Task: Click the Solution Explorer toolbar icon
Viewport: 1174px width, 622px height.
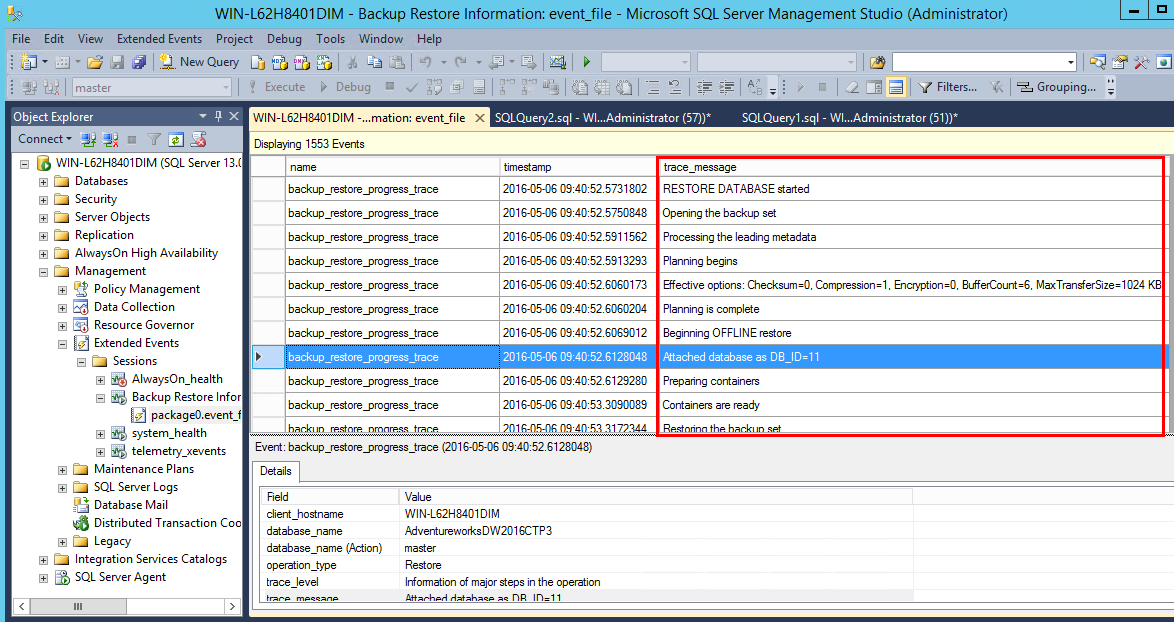Action: [x=1098, y=62]
